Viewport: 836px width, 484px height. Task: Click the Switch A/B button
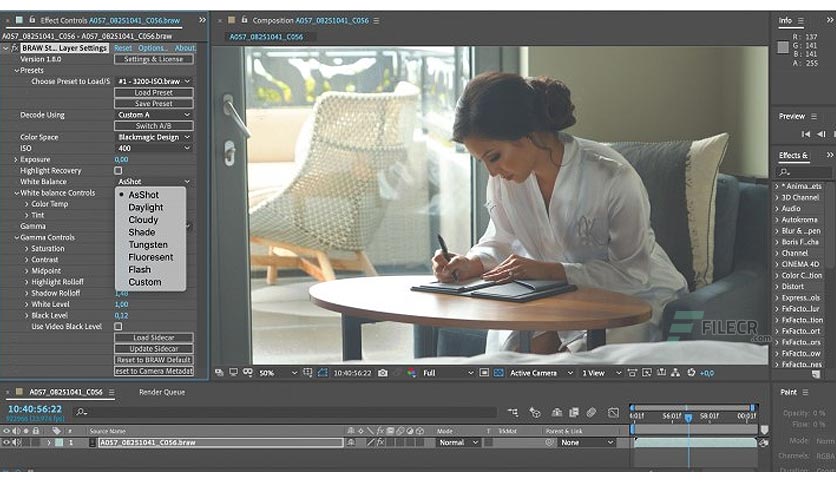click(x=154, y=126)
